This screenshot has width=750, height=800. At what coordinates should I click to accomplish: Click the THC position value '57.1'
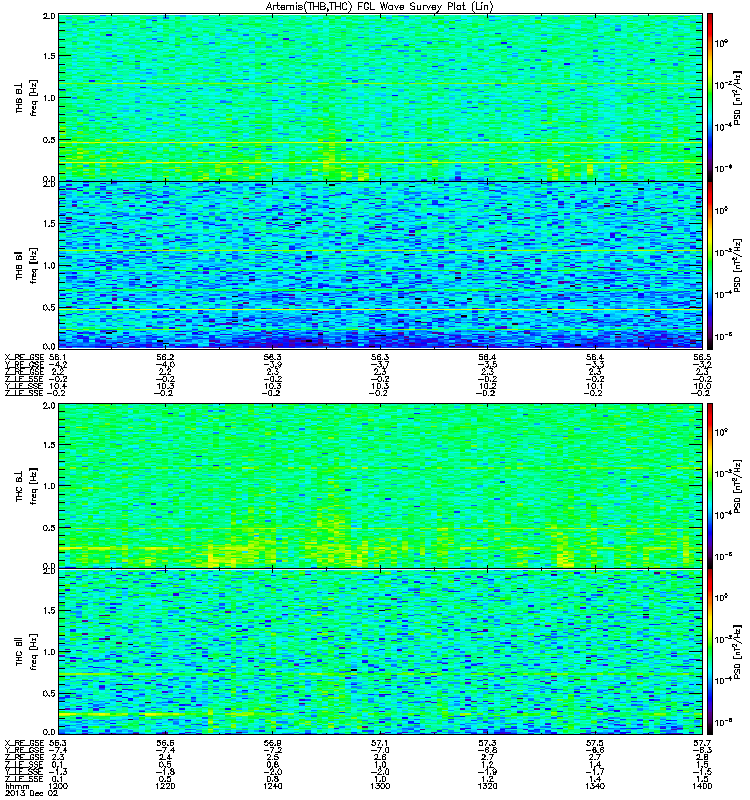(x=380, y=743)
